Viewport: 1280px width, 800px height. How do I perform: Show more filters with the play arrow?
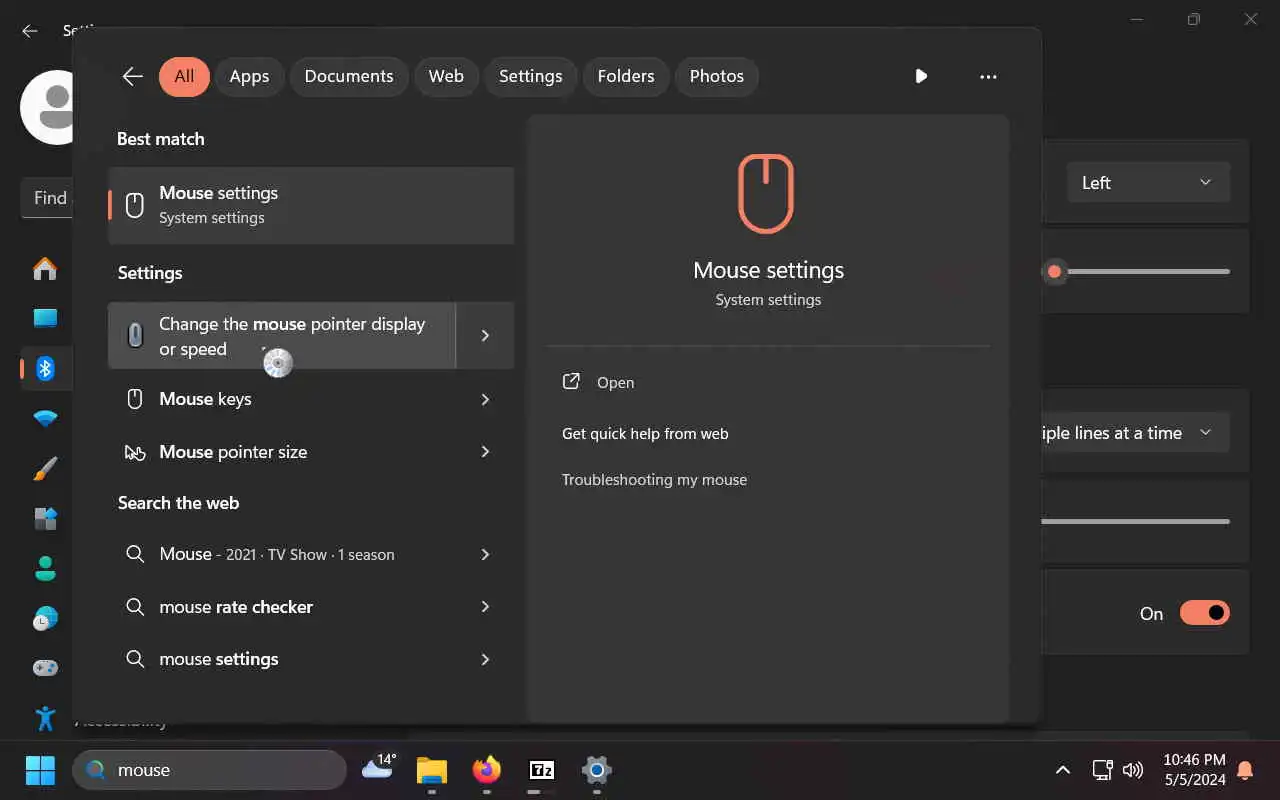click(x=921, y=76)
